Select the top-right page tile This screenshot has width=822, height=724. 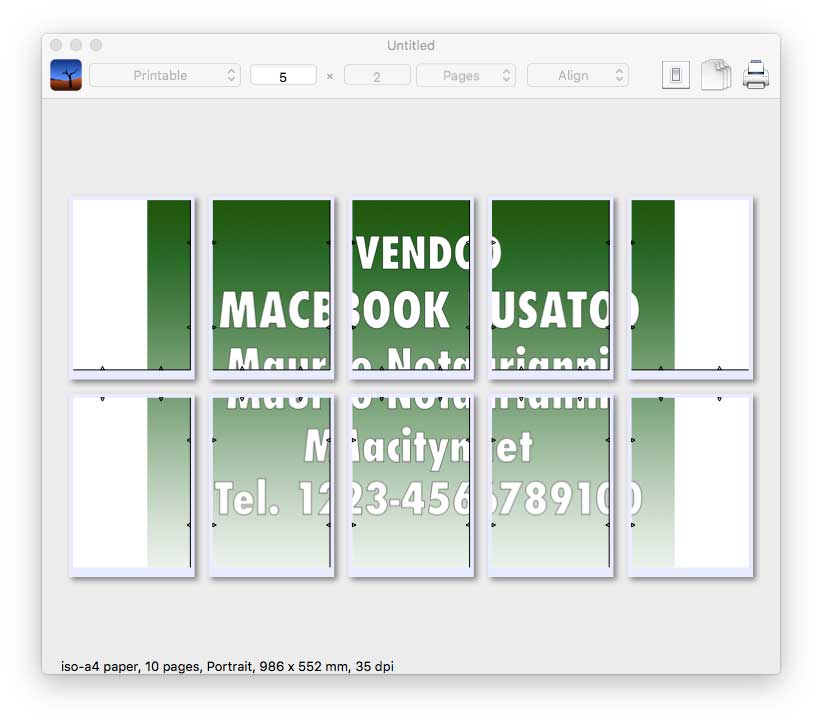click(x=690, y=287)
